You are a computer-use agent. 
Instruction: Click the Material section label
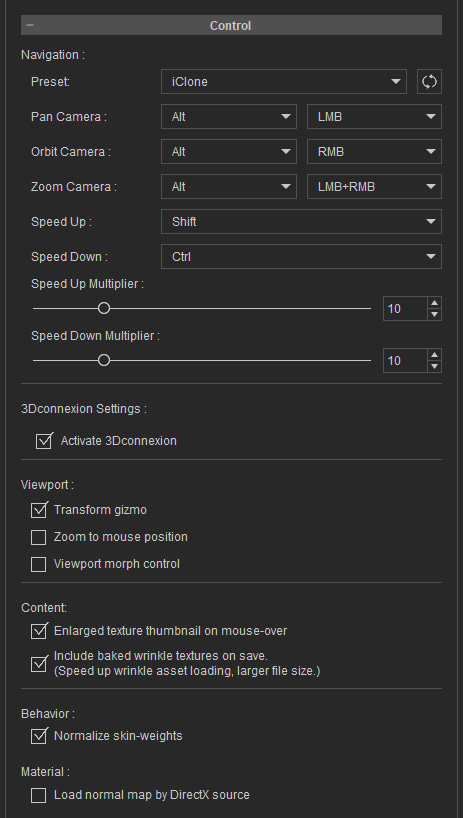point(45,772)
